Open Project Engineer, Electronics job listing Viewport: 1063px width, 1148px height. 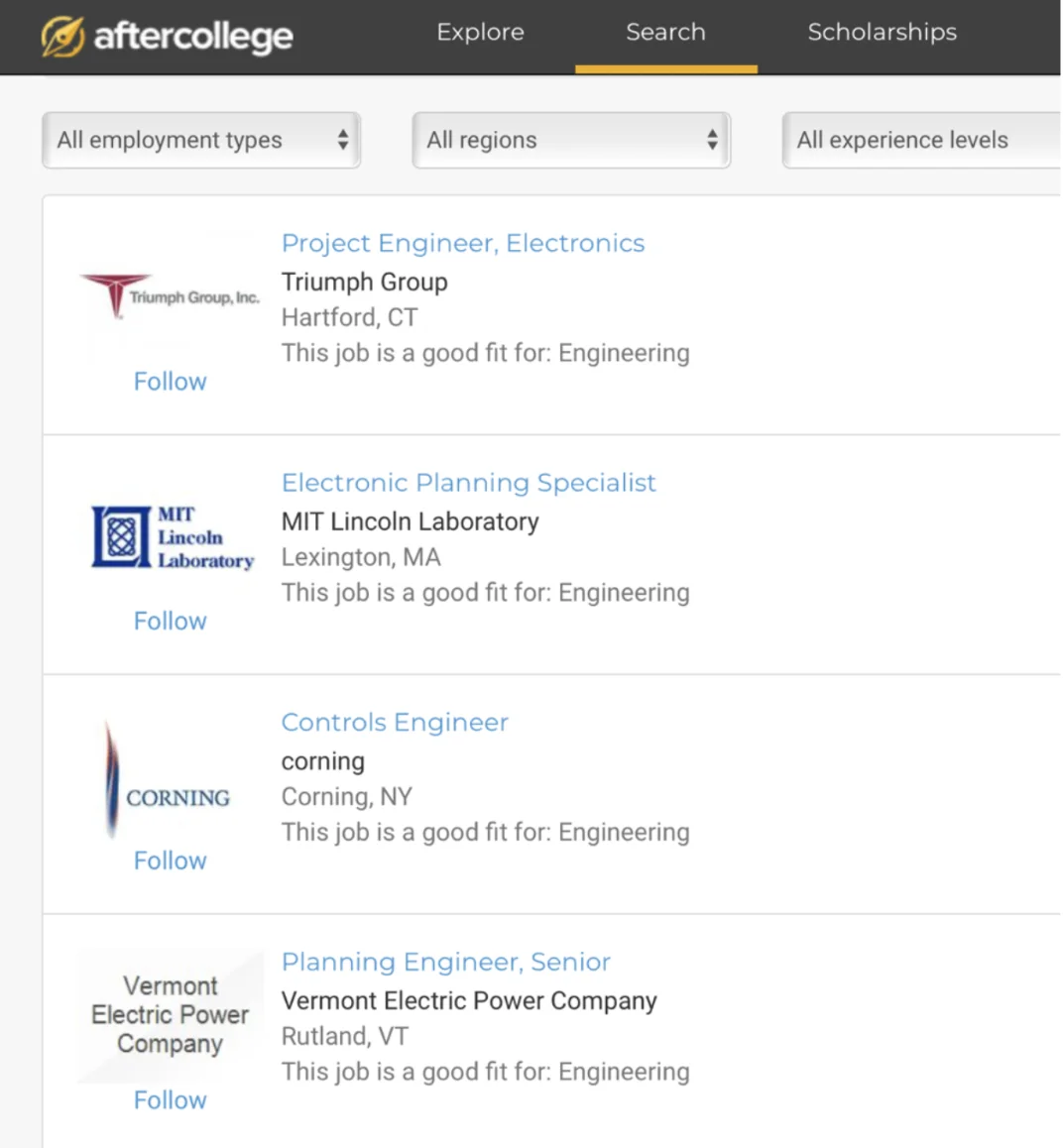tap(463, 243)
